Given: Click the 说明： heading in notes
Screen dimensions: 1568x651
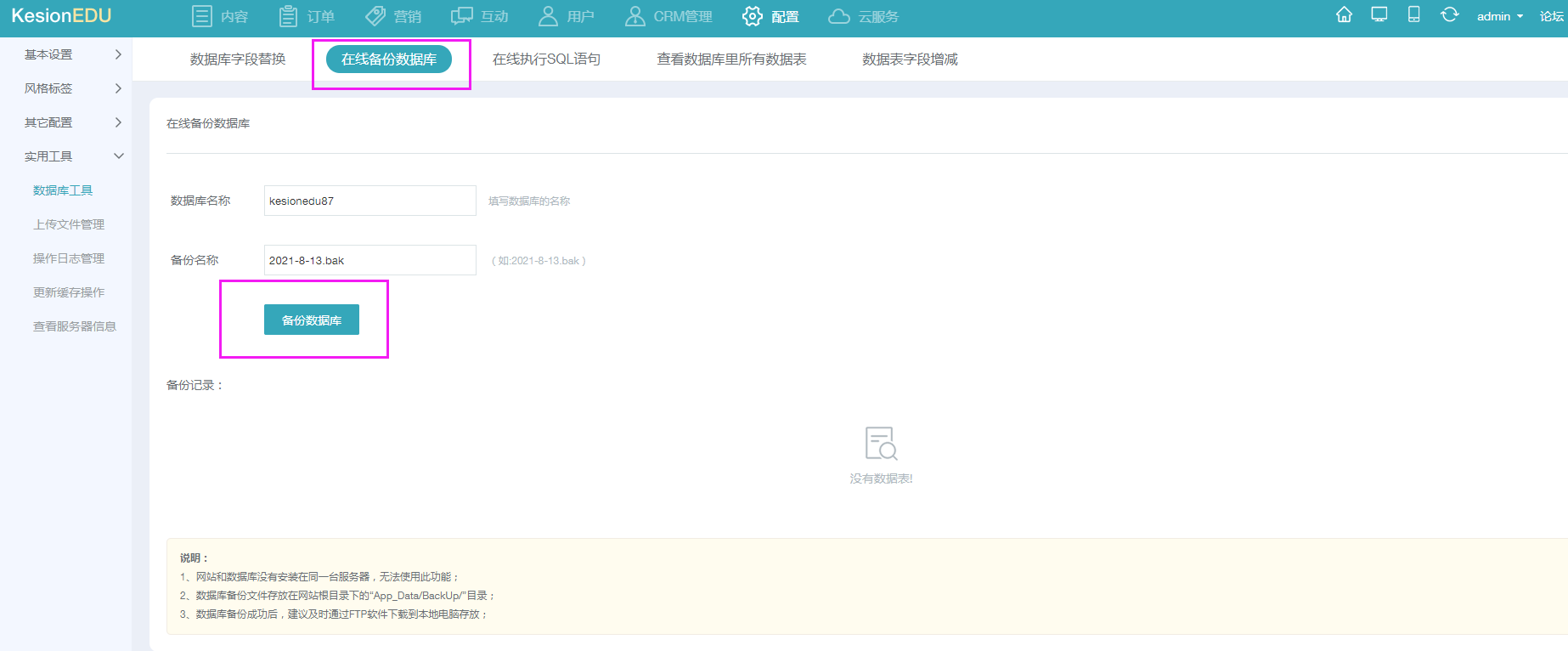Looking at the screenshot, I should tap(195, 558).
